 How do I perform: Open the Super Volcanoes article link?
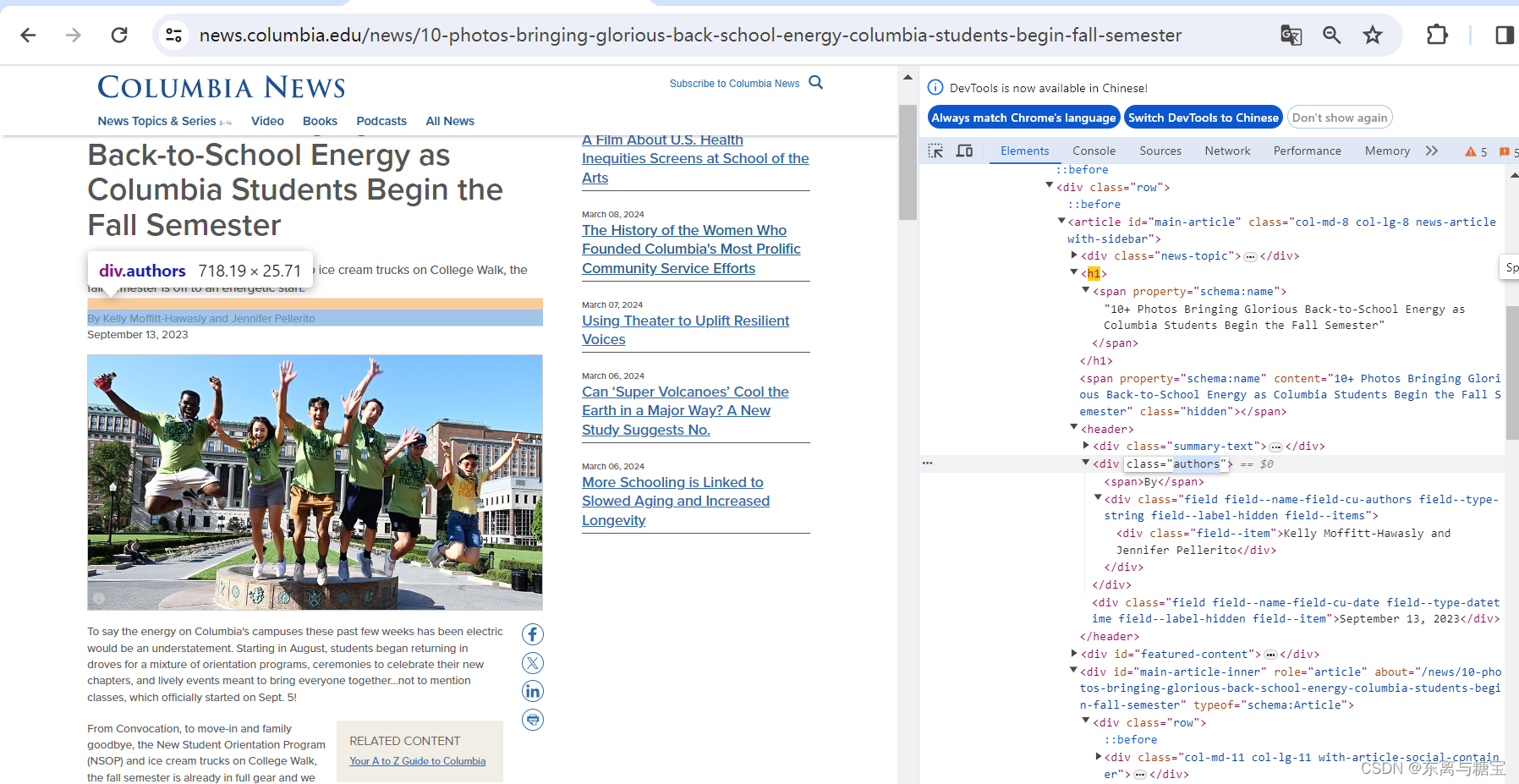click(685, 410)
